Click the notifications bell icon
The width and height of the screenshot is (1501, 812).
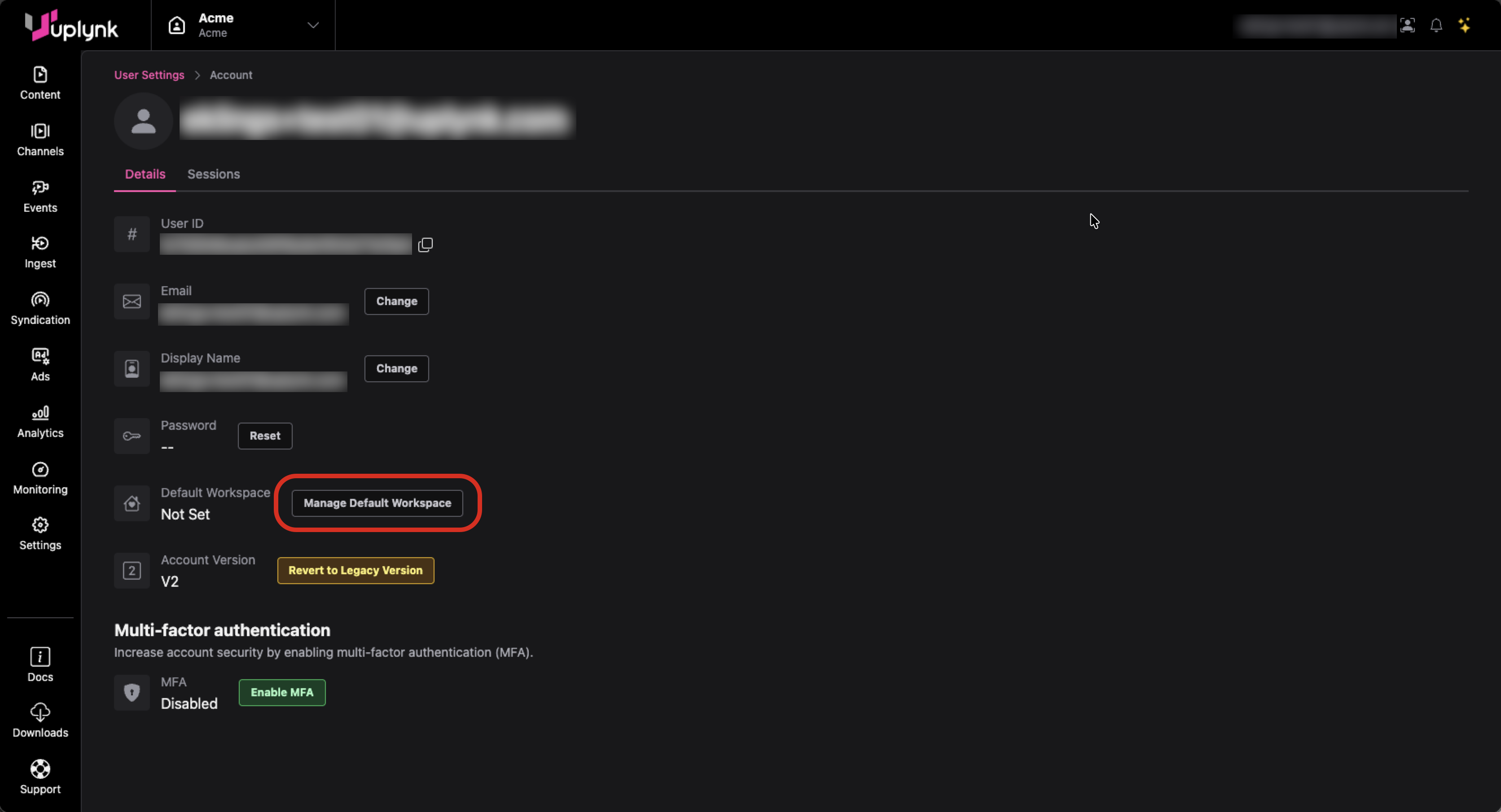coord(1436,26)
